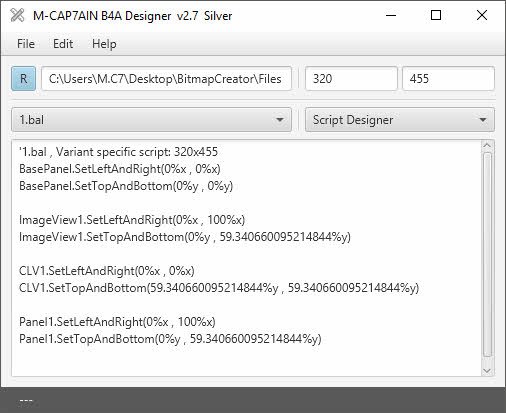Click the vertical scrollbar thumb

pos(487,254)
